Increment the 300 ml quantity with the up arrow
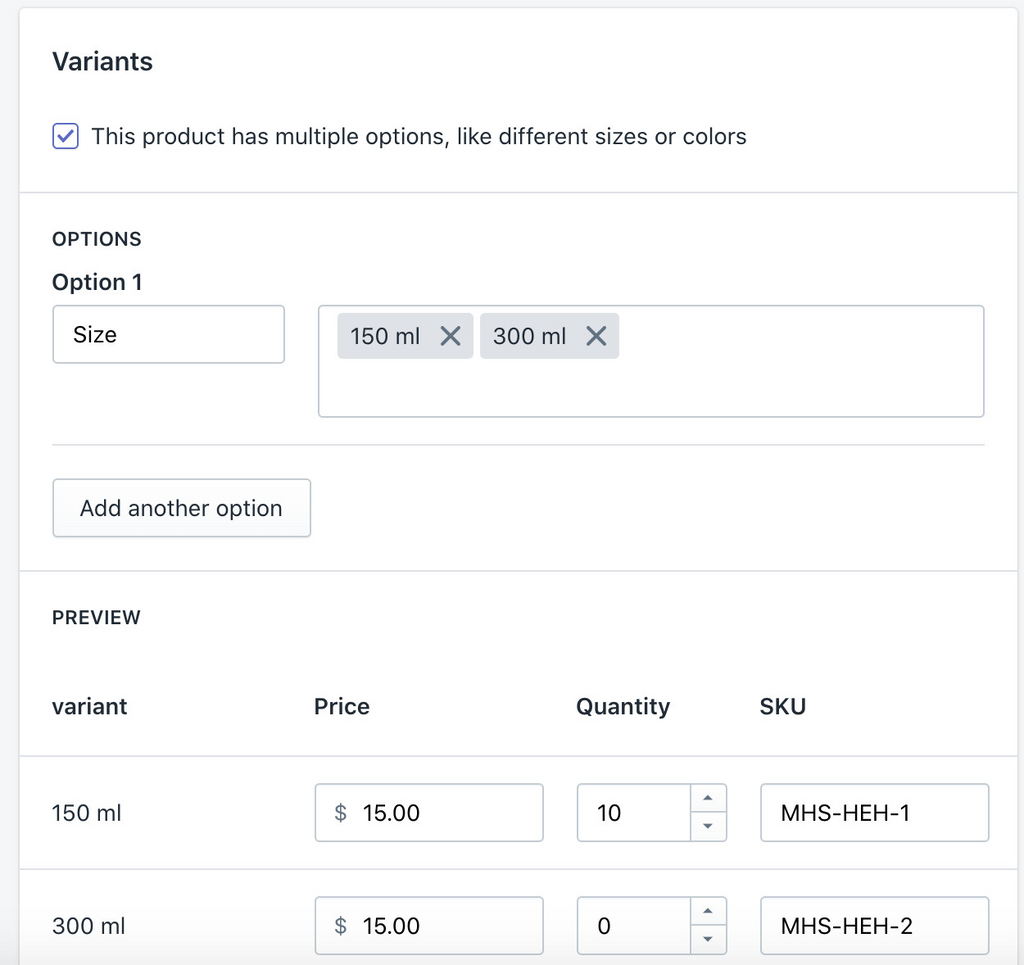Image resolution: width=1024 pixels, height=965 pixels. click(x=709, y=910)
